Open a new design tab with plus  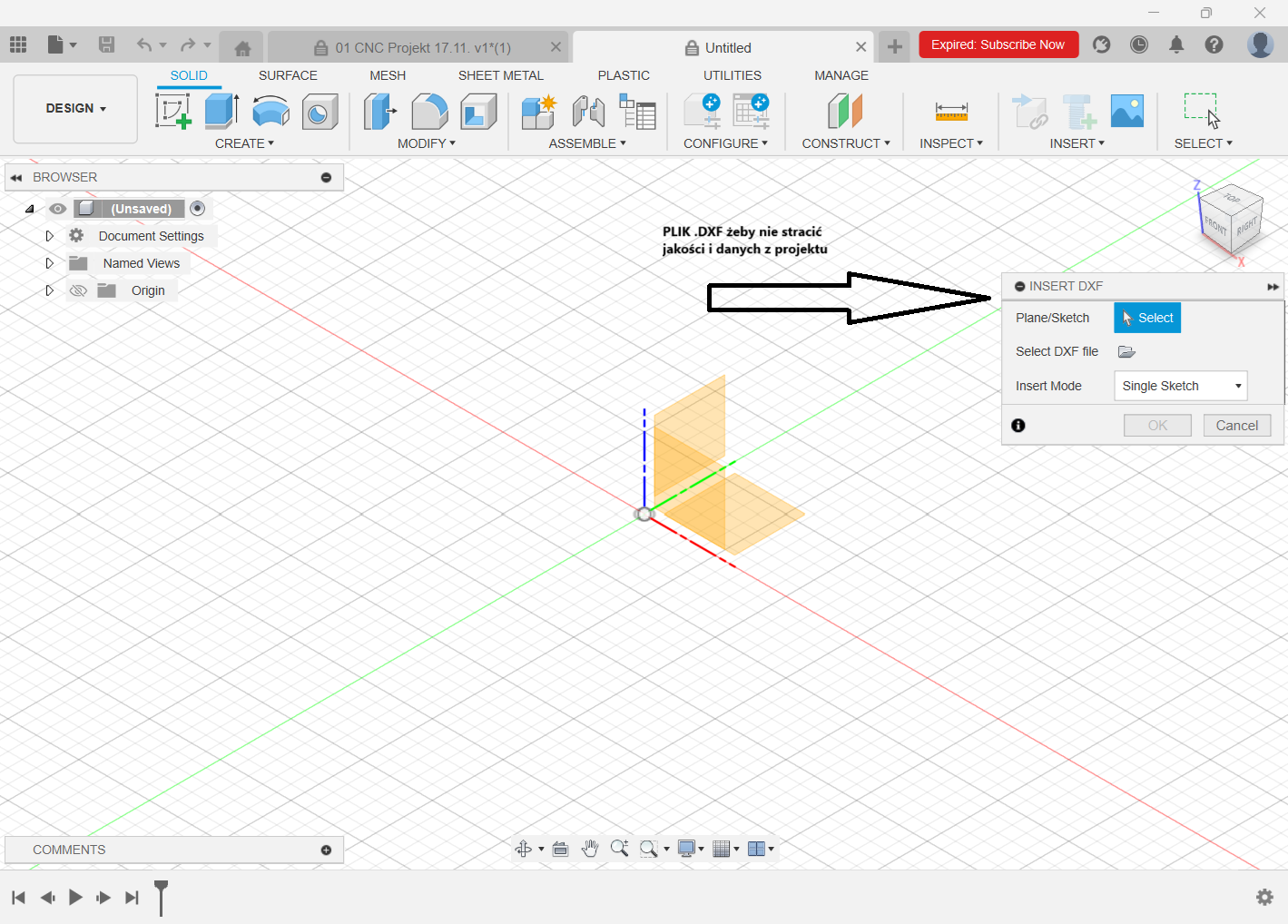coord(894,47)
